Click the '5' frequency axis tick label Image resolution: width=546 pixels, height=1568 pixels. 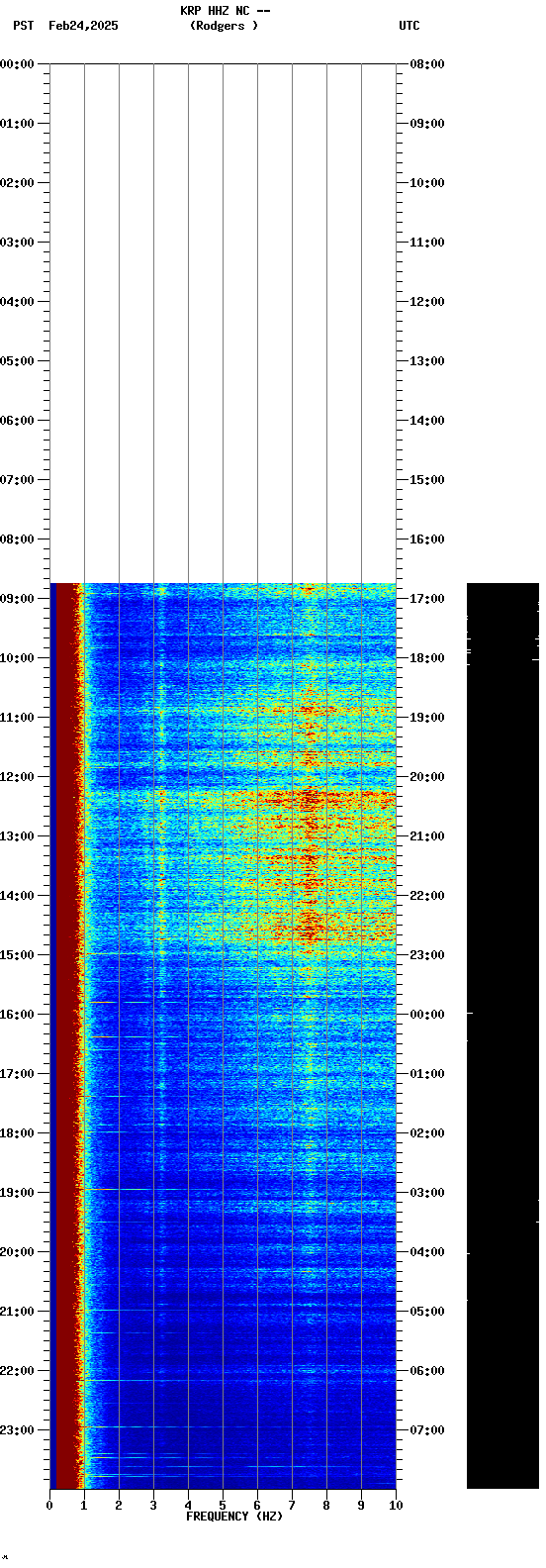tap(223, 1506)
